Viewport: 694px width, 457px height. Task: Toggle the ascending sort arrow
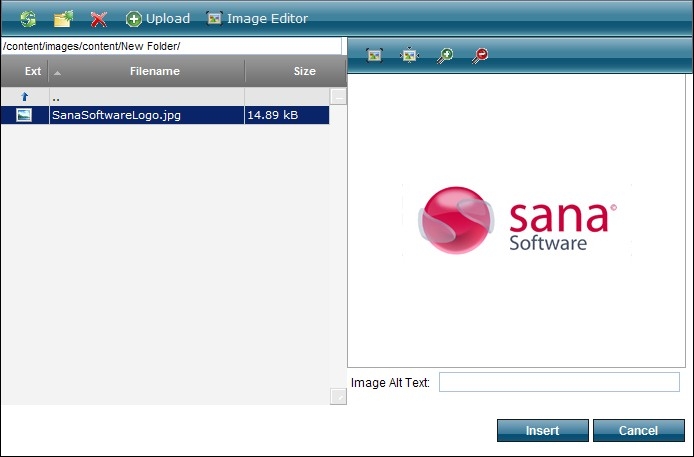click(57, 73)
